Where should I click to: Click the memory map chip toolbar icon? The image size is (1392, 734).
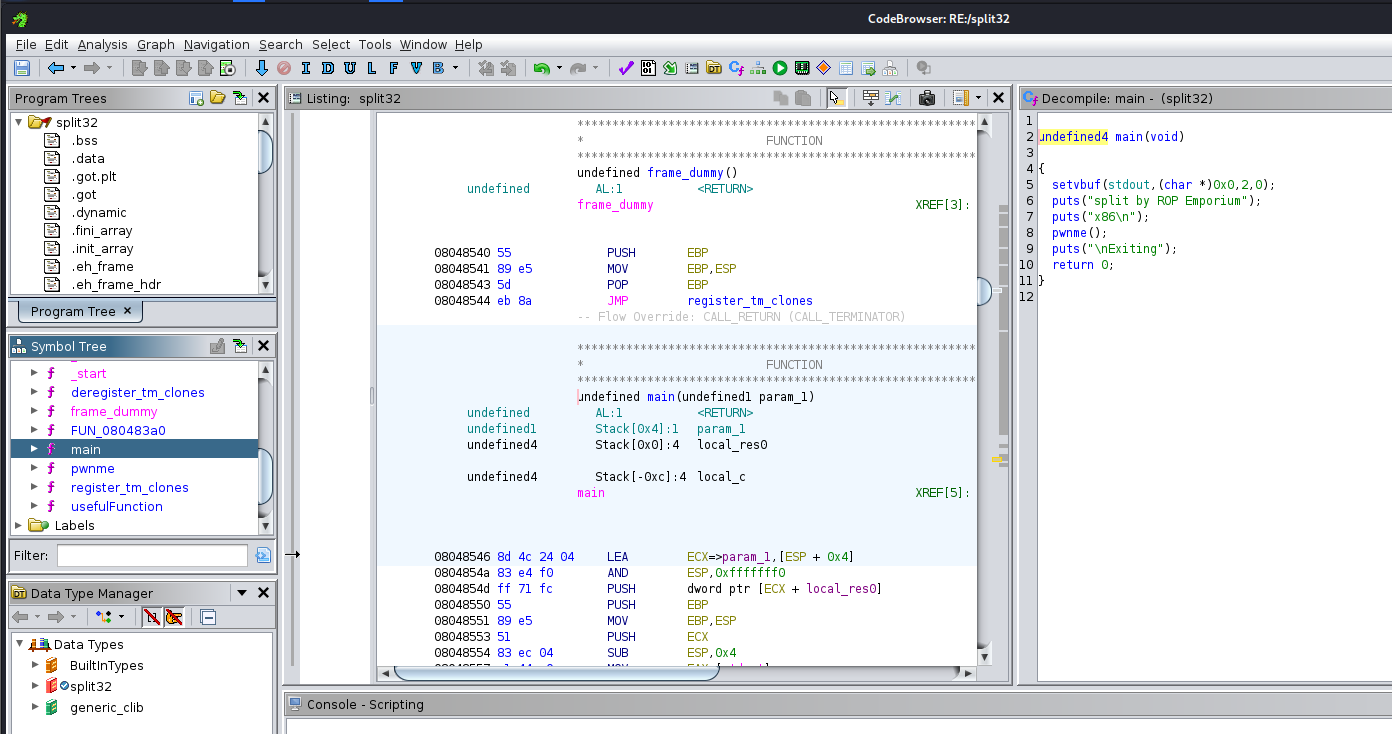[x=802, y=68]
